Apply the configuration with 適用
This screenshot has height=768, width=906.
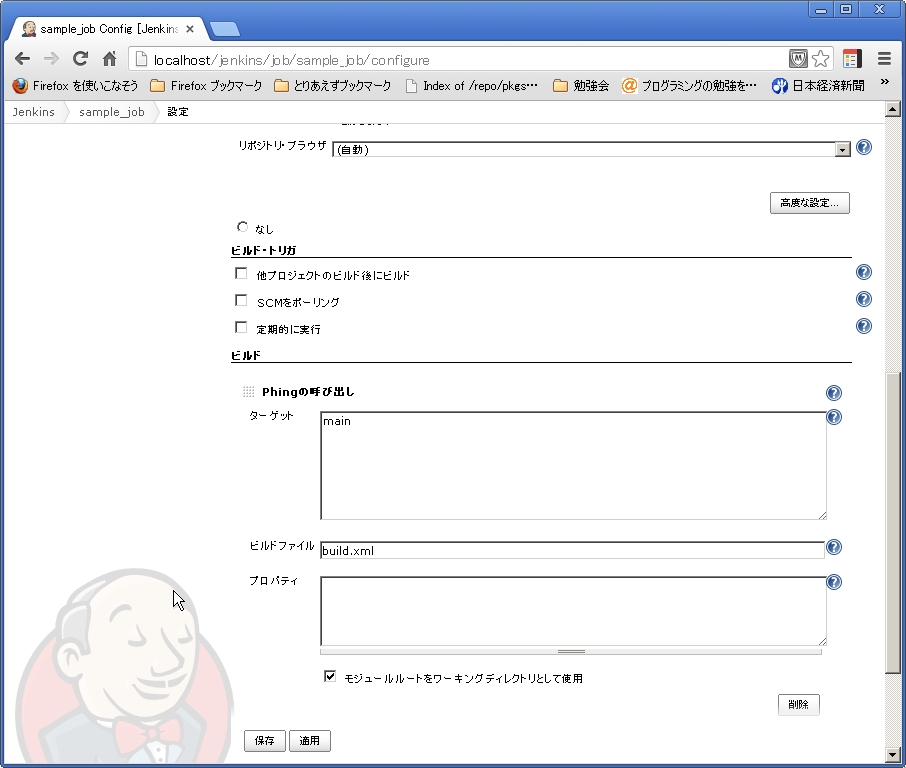pyautogui.click(x=310, y=741)
